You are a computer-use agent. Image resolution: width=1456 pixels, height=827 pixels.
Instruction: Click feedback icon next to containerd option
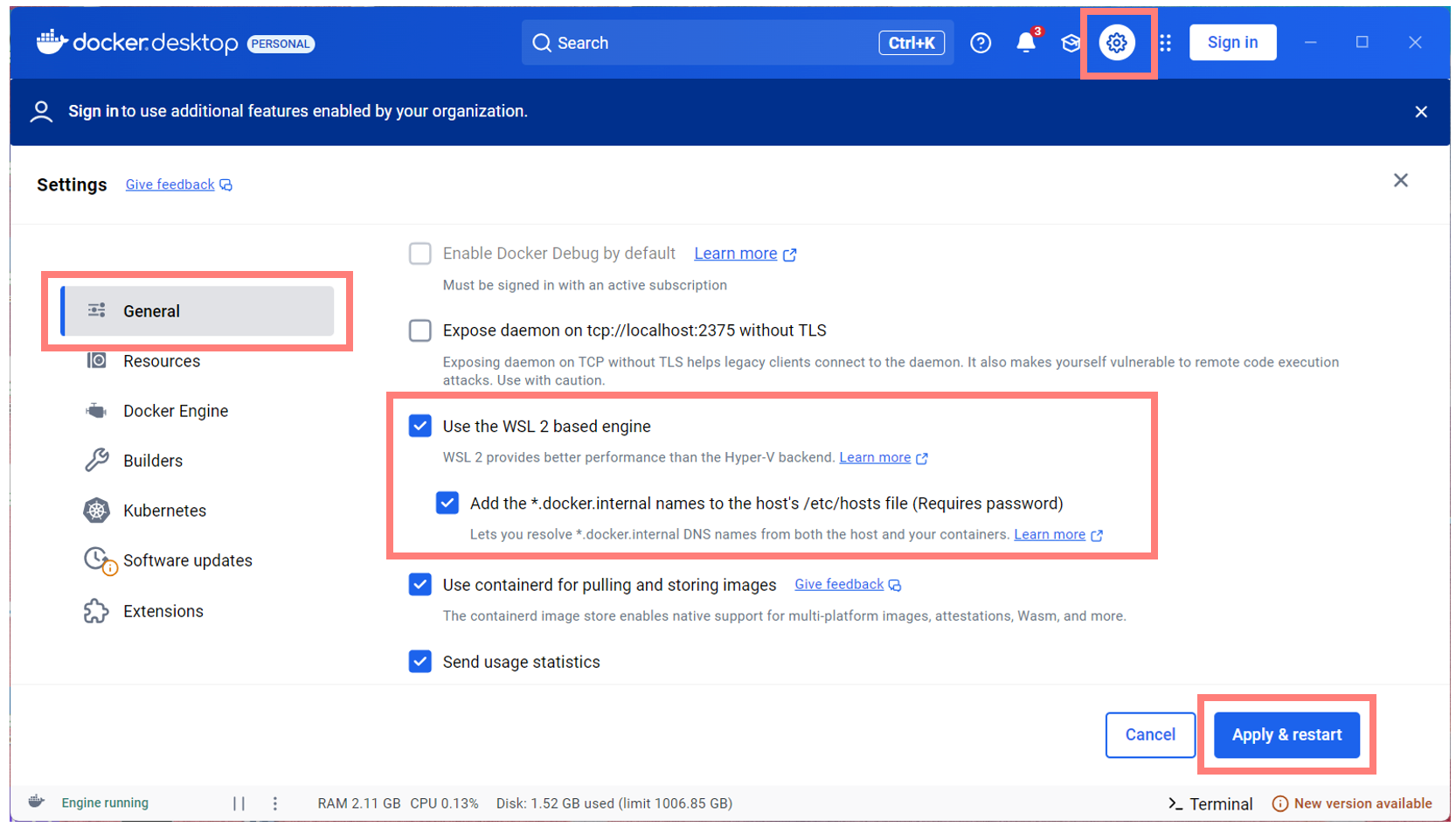click(x=895, y=585)
